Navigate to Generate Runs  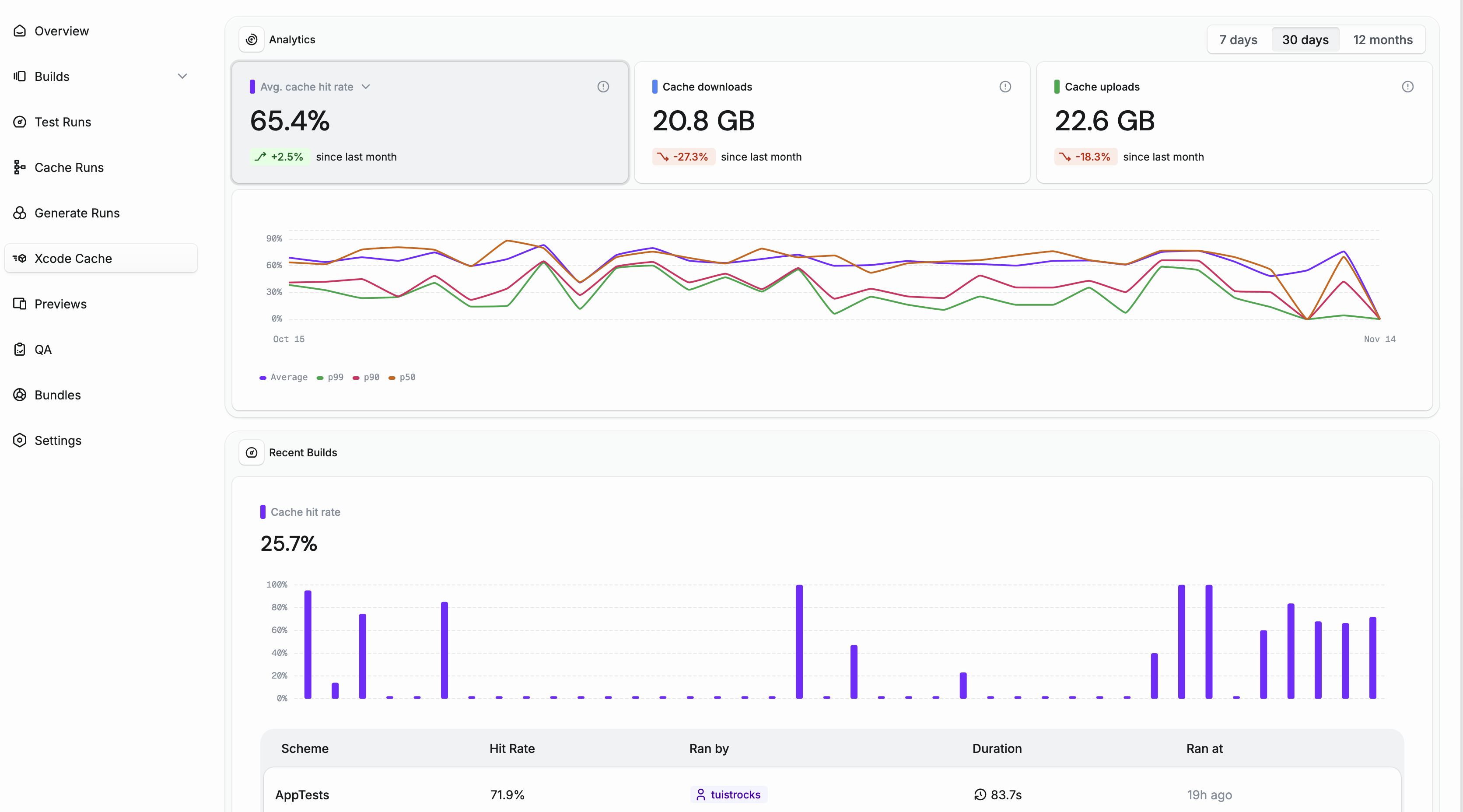coord(76,212)
